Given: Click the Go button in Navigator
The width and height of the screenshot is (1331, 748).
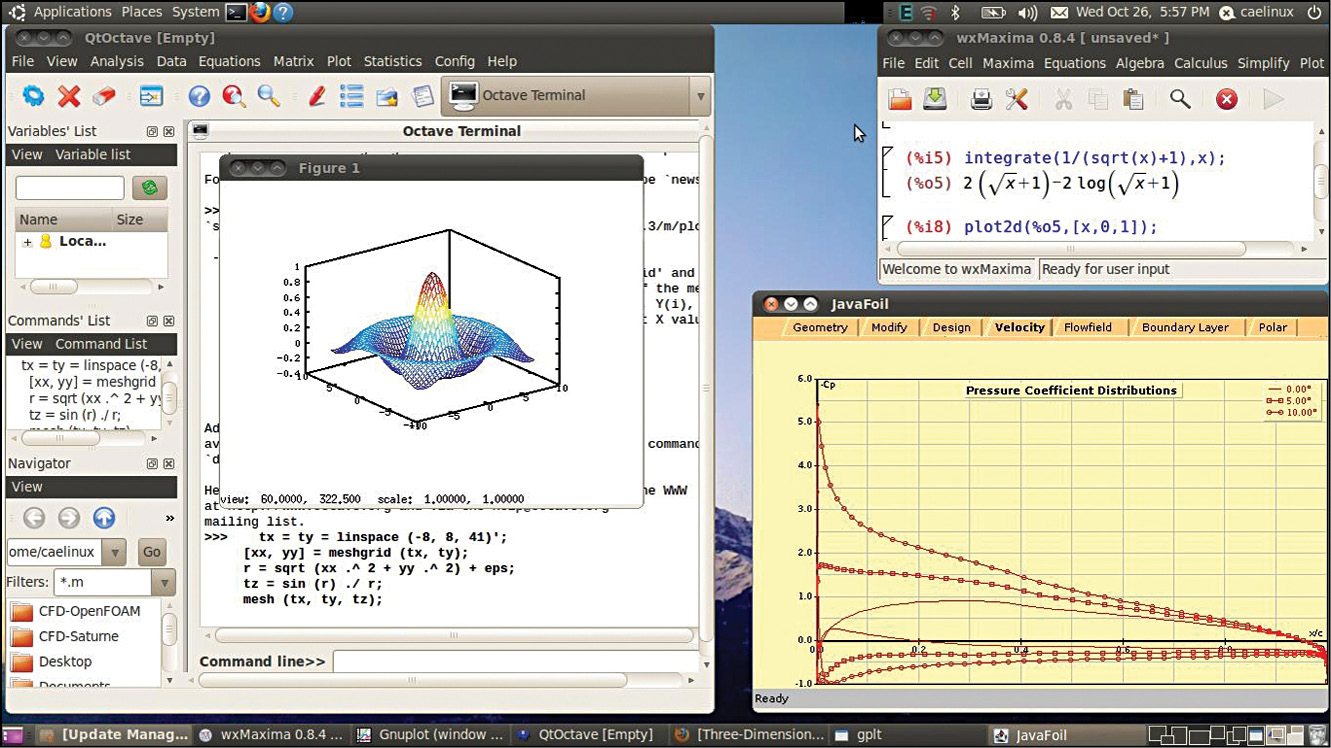Looking at the screenshot, I should (x=151, y=552).
